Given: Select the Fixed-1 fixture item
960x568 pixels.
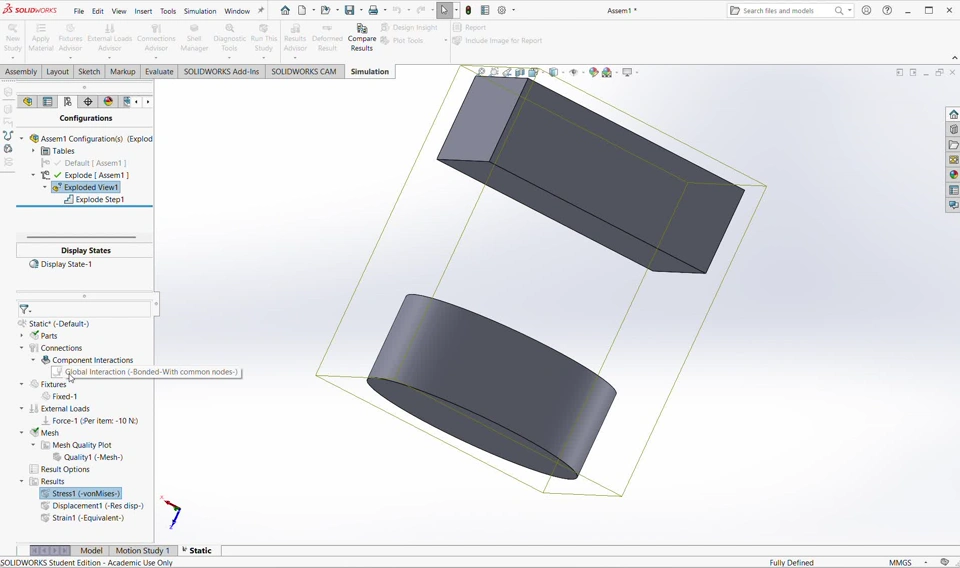Looking at the screenshot, I should point(59,397).
